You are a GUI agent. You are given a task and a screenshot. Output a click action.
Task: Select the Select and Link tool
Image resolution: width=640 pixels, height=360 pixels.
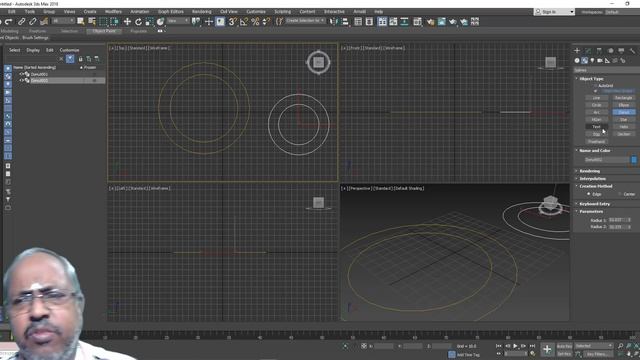(22, 22)
